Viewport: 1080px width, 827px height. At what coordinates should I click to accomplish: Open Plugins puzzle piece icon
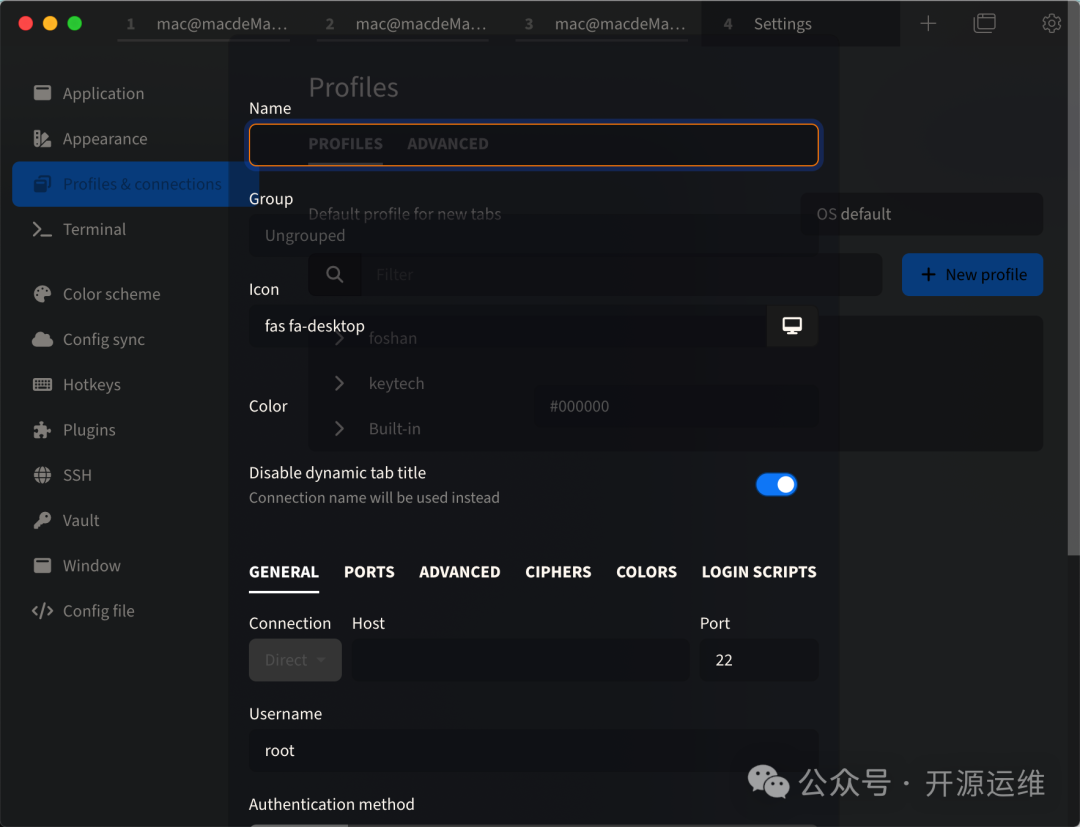(42, 430)
